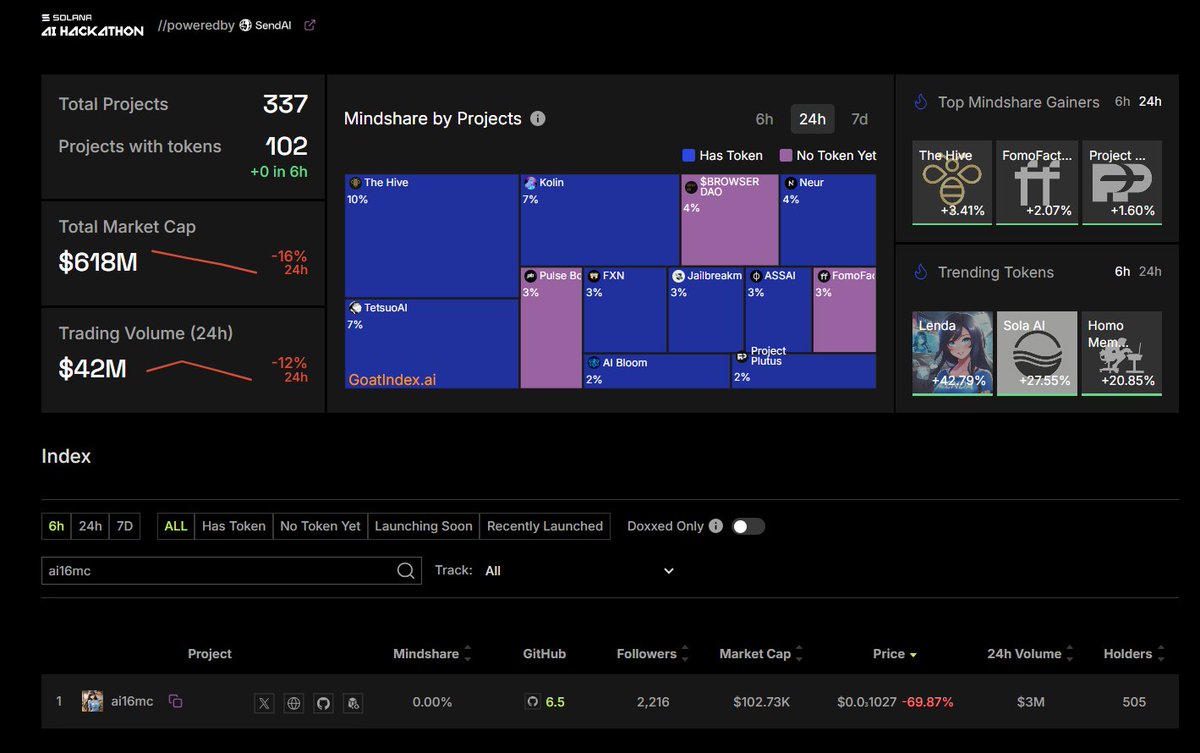
Task: Click the ASSAI icon in the treemap
Action: tap(755, 276)
